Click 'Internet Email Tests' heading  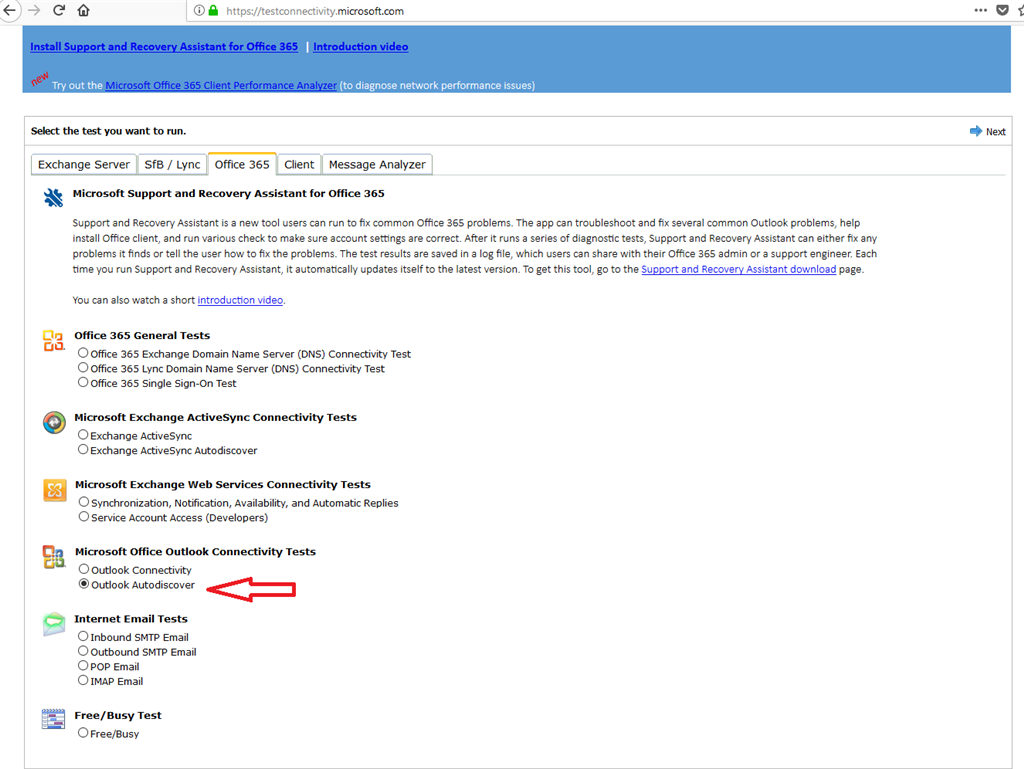point(131,619)
